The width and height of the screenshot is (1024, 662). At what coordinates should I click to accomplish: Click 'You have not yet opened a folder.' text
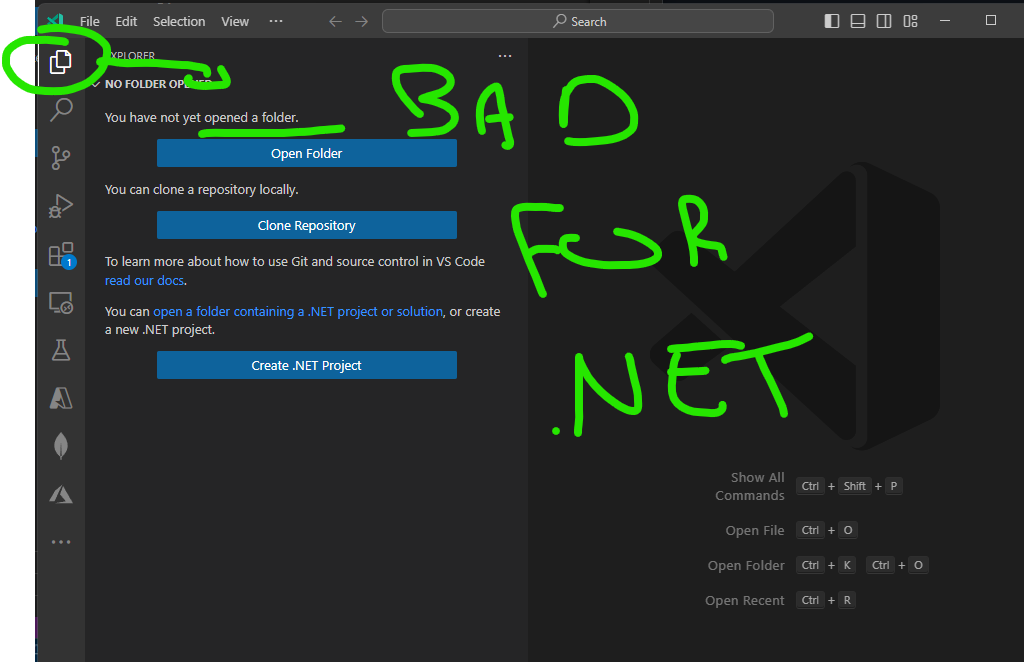tap(202, 118)
